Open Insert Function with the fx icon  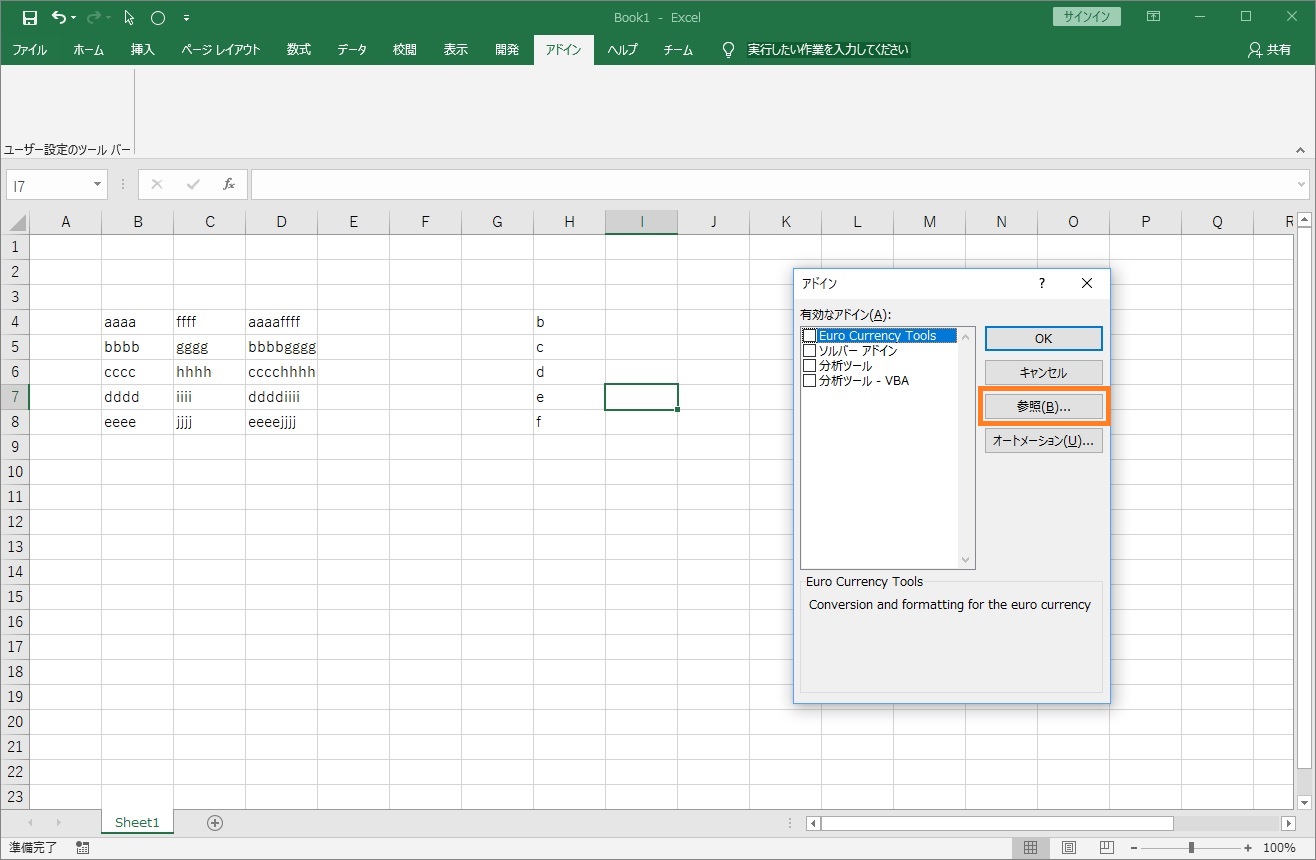coord(229,184)
